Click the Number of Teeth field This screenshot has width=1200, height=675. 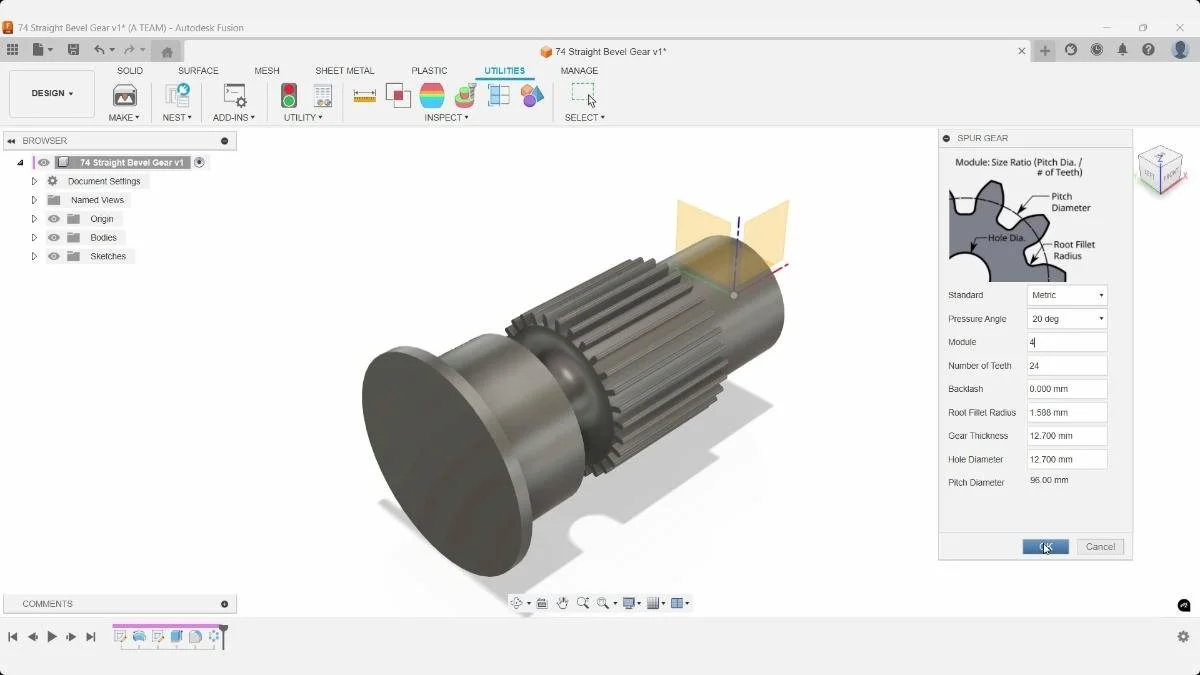[1067, 366]
